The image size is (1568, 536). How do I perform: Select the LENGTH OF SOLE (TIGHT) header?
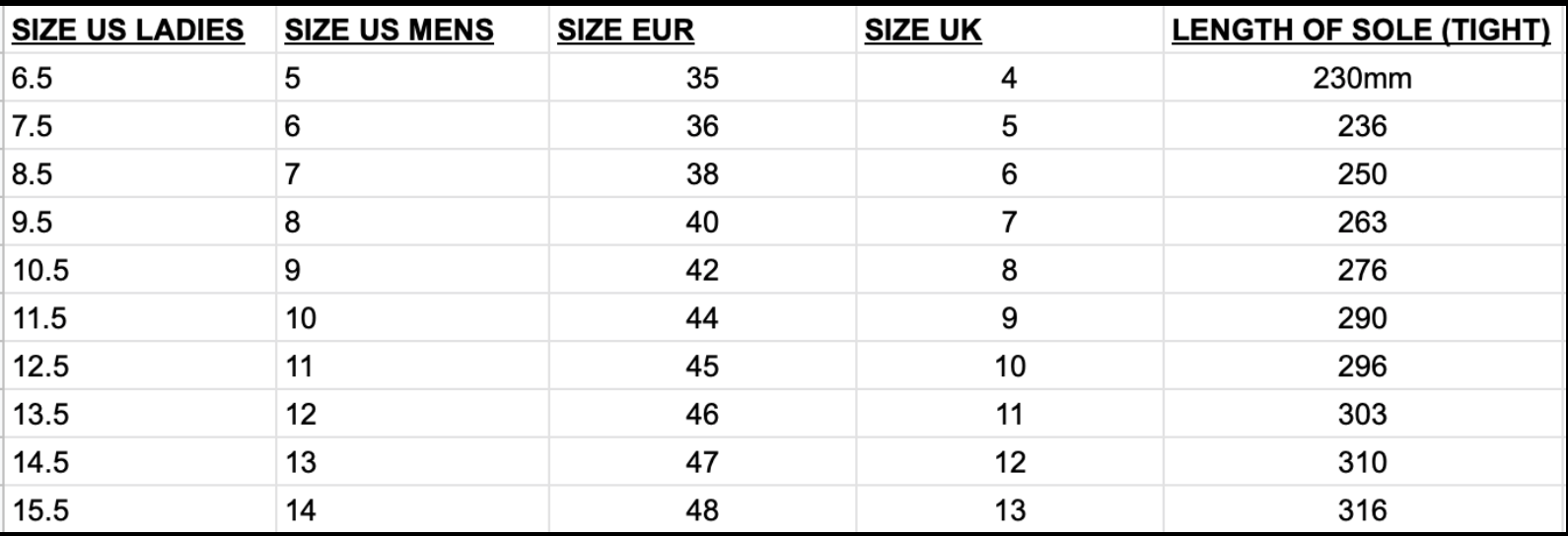1362,30
